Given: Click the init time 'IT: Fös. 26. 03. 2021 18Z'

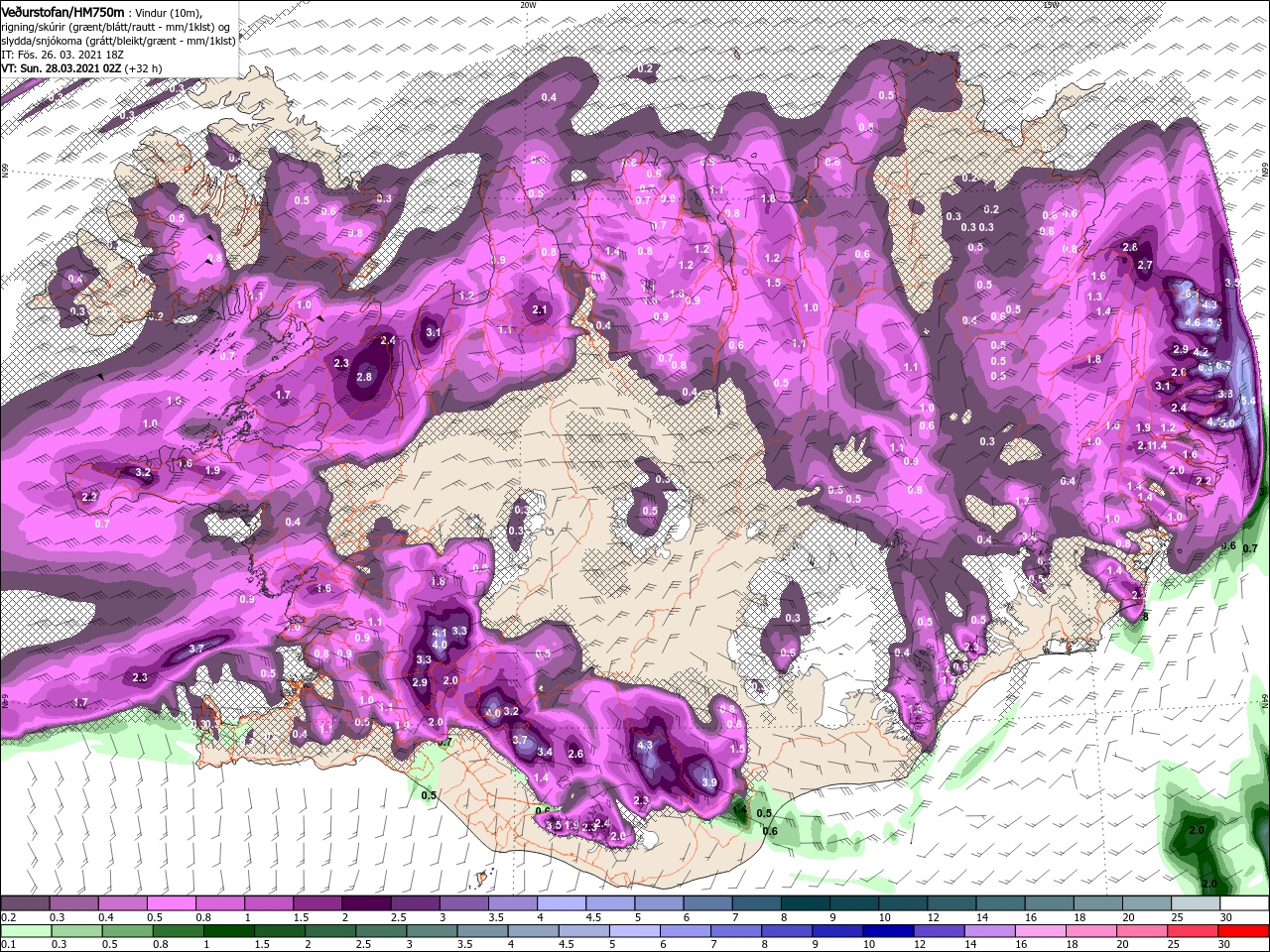Looking at the screenshot, I should pyautogui.click(x=63, y=55).
